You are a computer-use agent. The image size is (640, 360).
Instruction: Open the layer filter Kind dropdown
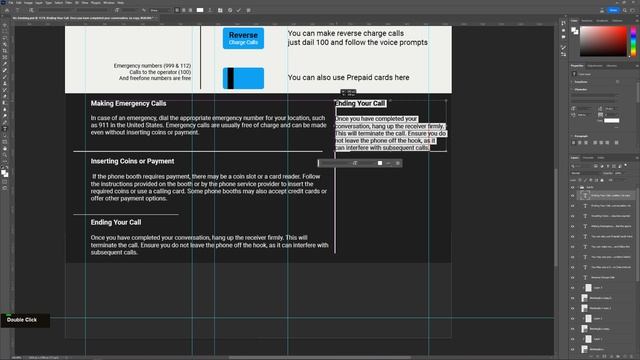tap(582, 166)
